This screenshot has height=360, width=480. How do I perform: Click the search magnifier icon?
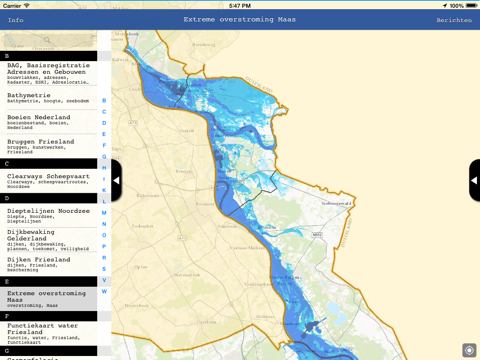tap(47, 40)
